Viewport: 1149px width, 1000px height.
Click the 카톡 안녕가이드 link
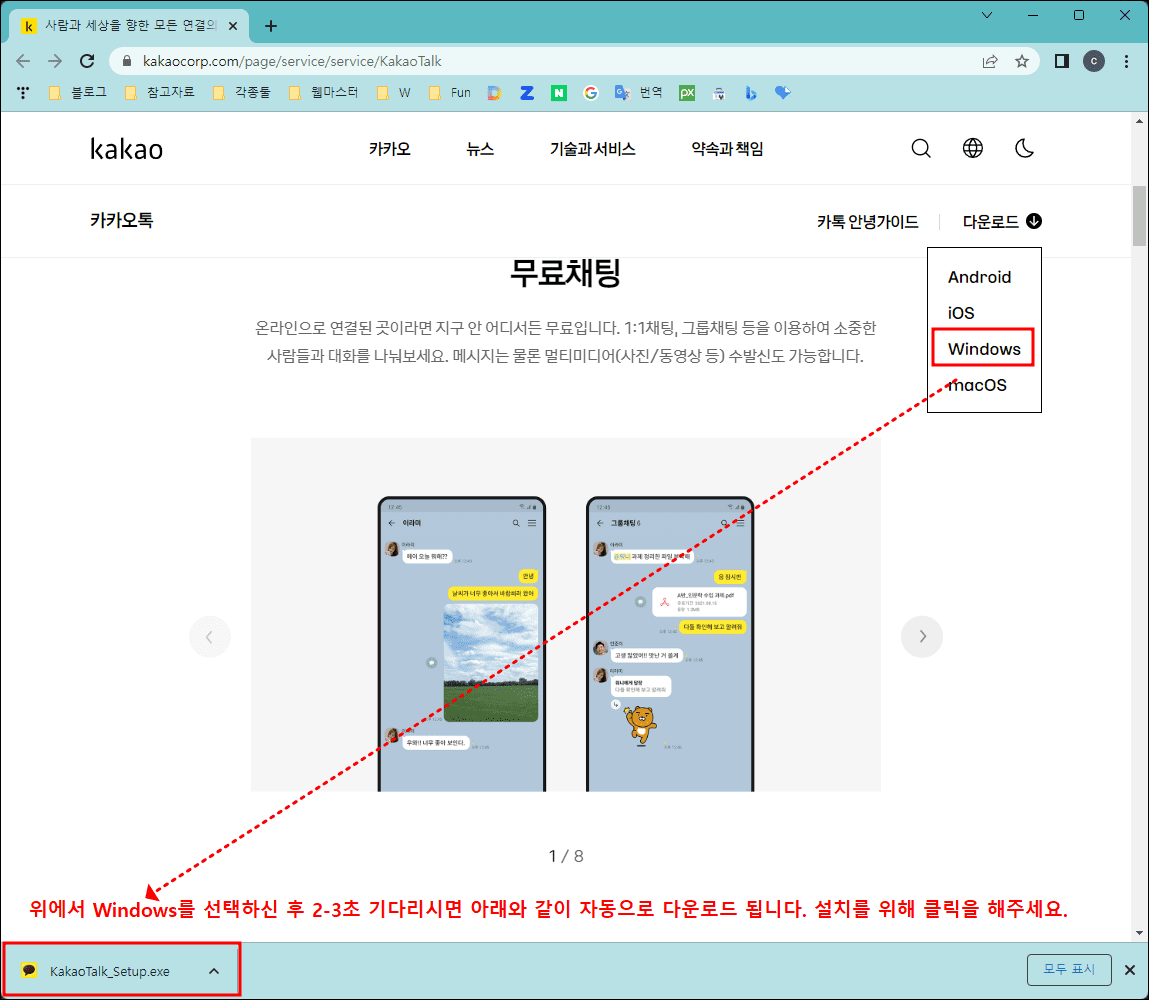(868, 221)
